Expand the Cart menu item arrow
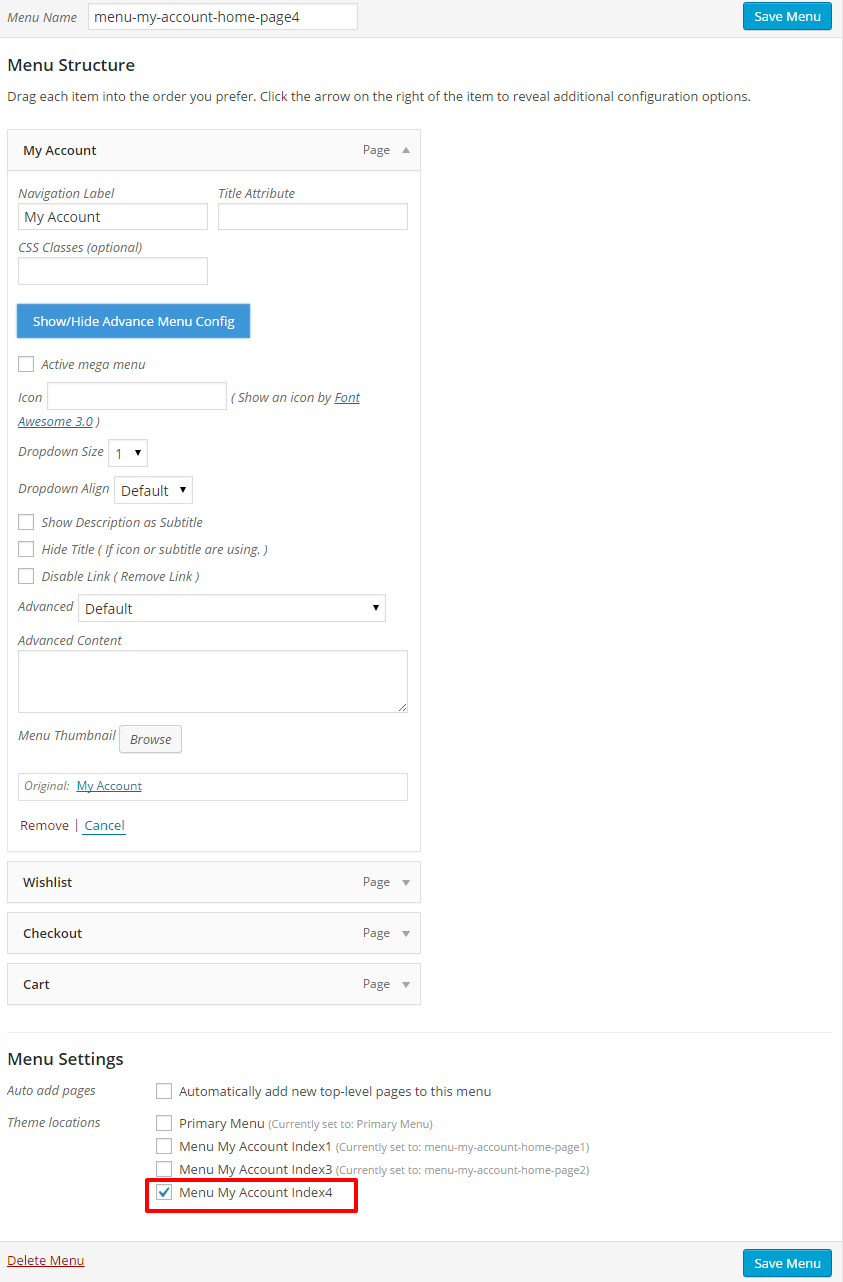 tap(405, 984)
